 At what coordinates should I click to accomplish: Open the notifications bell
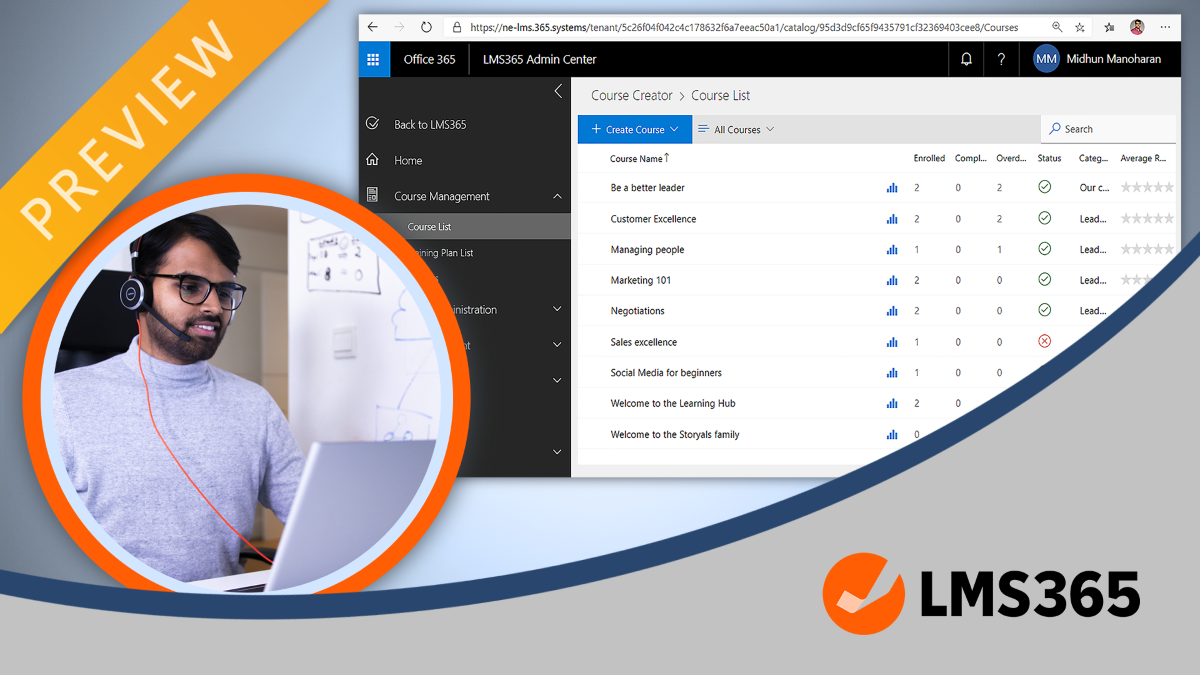(965, 59)
